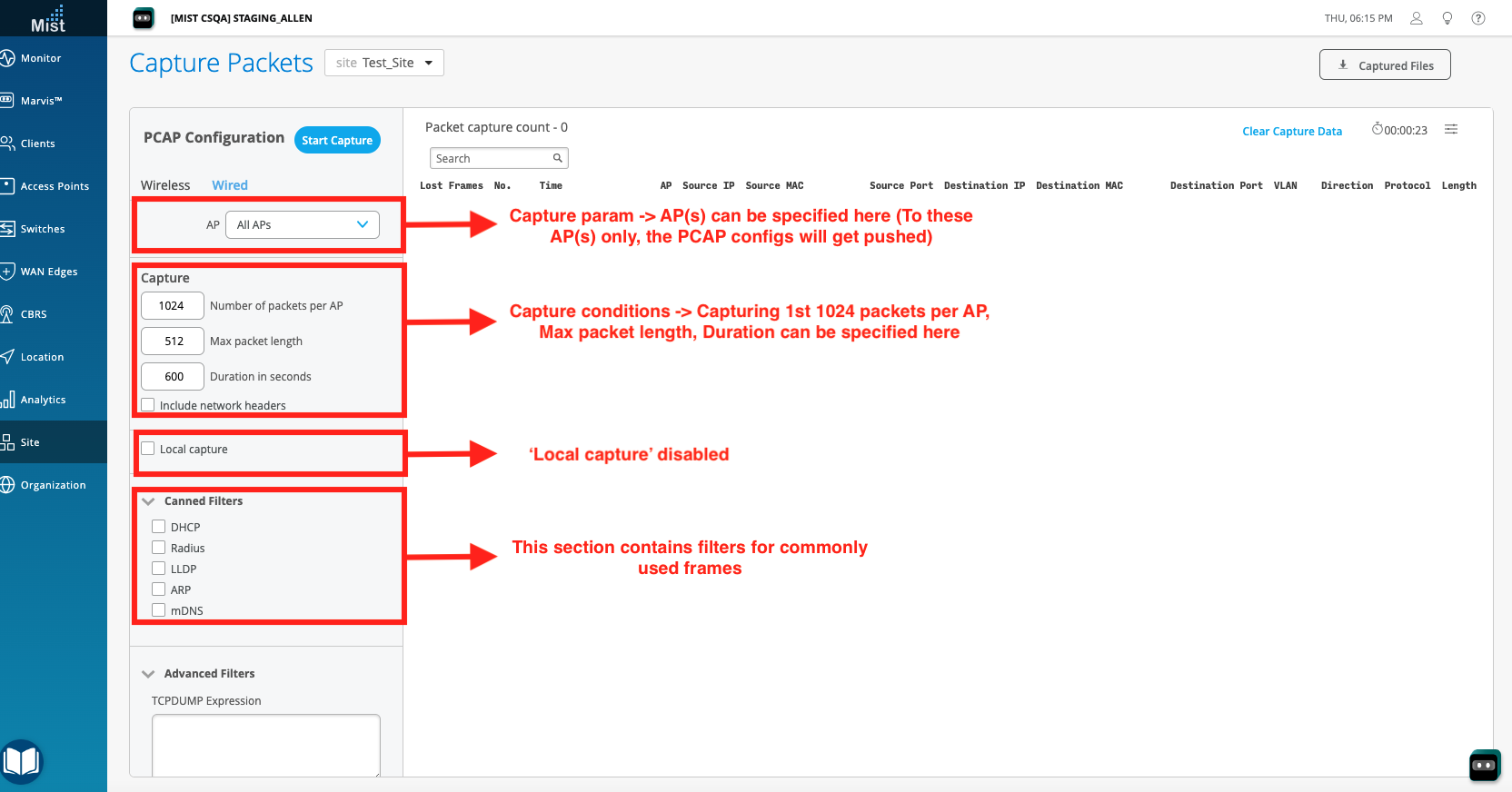
Task: Open the site Test_Site selector
Action: pyautogui.click(x=383, y=63)
